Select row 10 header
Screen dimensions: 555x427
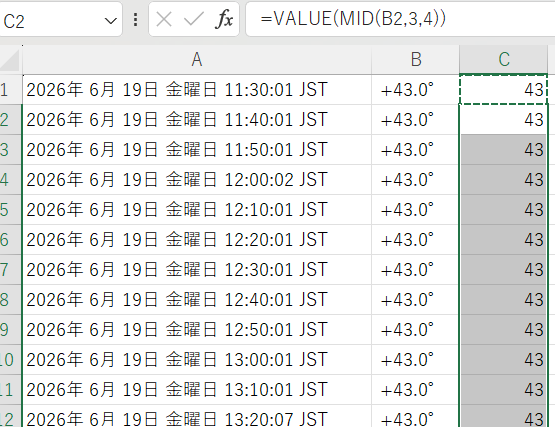11,360
